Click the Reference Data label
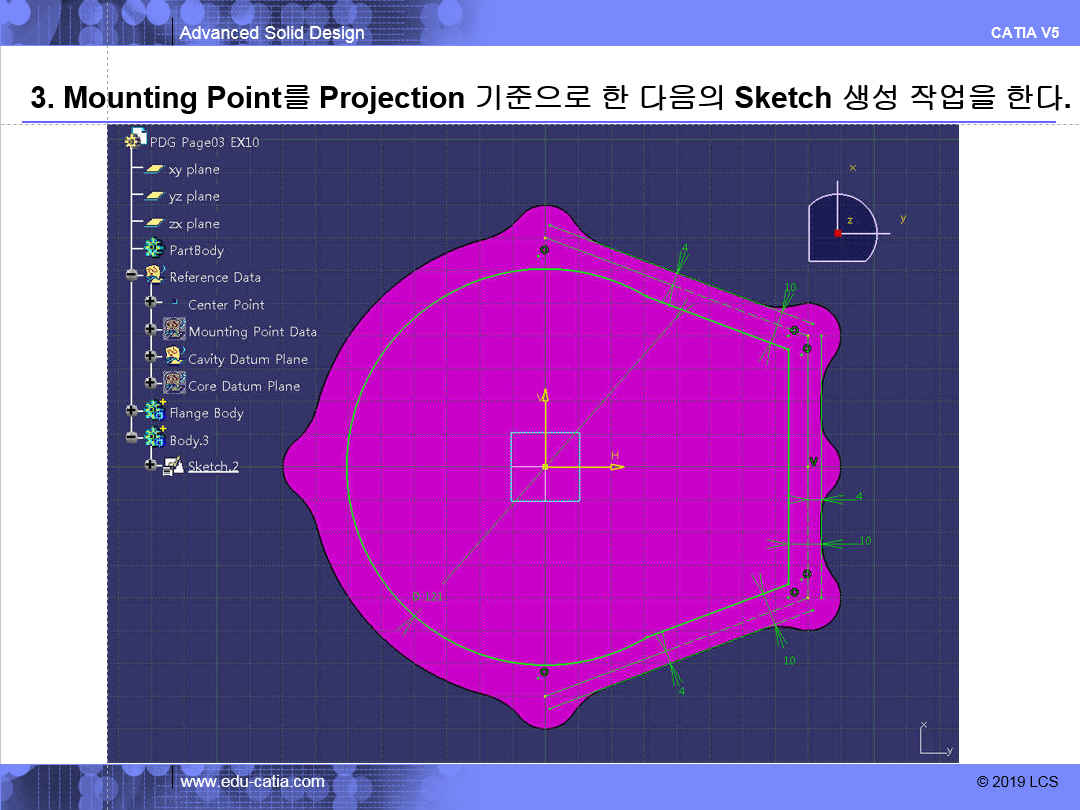 coord(215,277)
